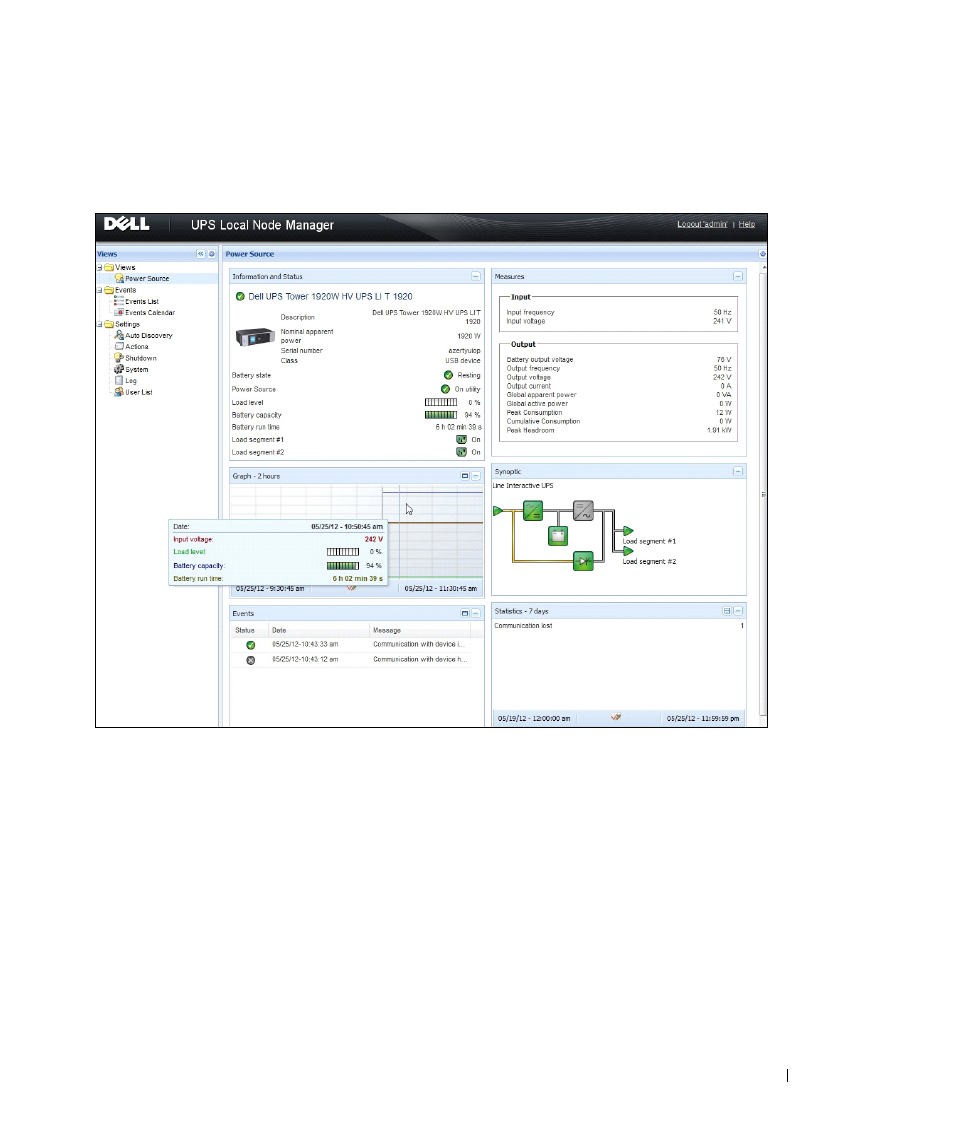Click the grey inverter block in Synoptic

coord(583,510)
